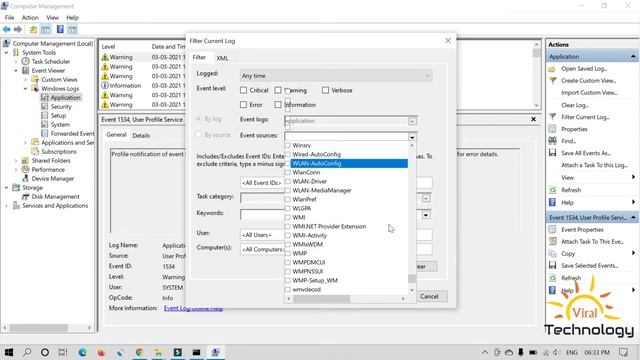Click the Clear Log action

point(574,105)
